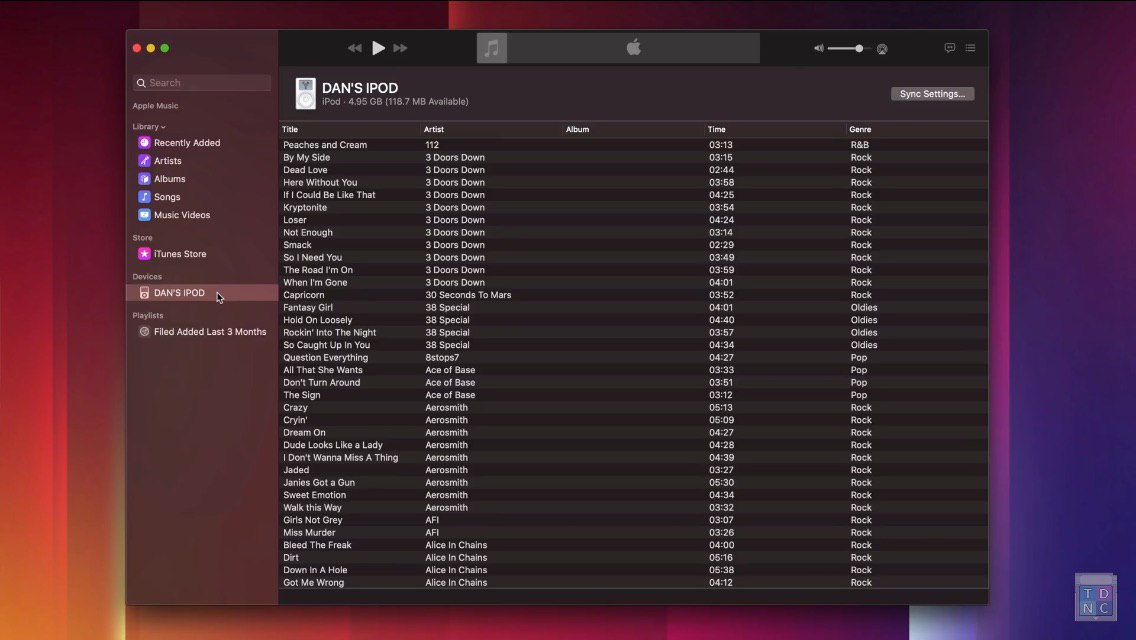Click the Search field
Image resolution: width=1136 pixels, height=640 pixels.
(202, 83)
